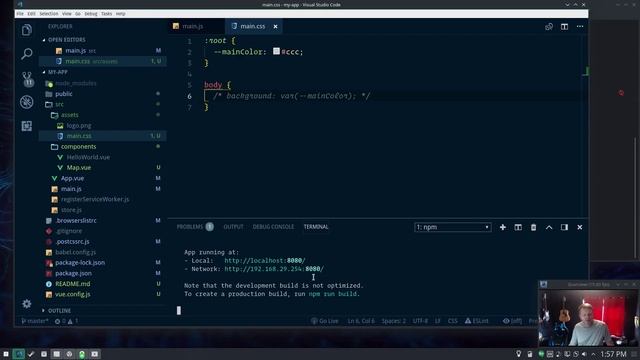Image resolution: width=640 pixels, height=360 pixels.
Task: Open the Explorer view in the activity bar
Action: click(27, 30)
